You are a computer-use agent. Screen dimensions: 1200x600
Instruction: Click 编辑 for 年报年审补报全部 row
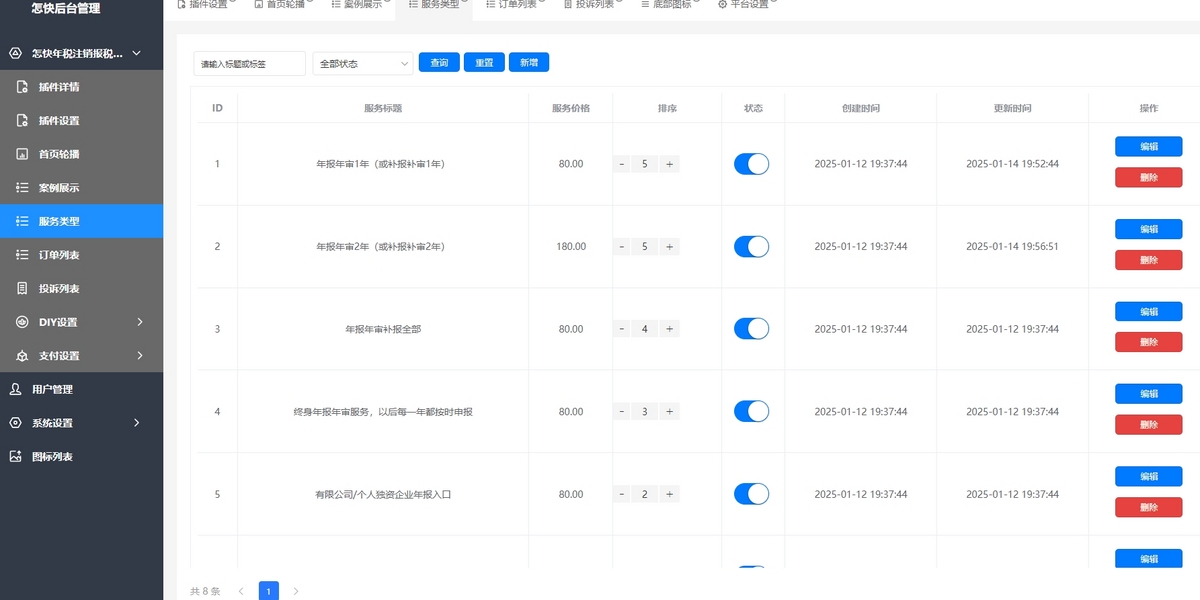(1149, 312)
